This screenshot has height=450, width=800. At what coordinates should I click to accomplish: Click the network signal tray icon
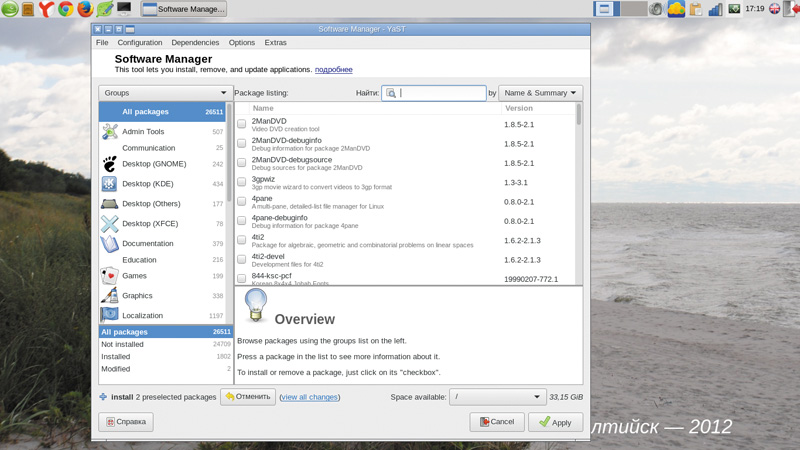tap(715, 9)
